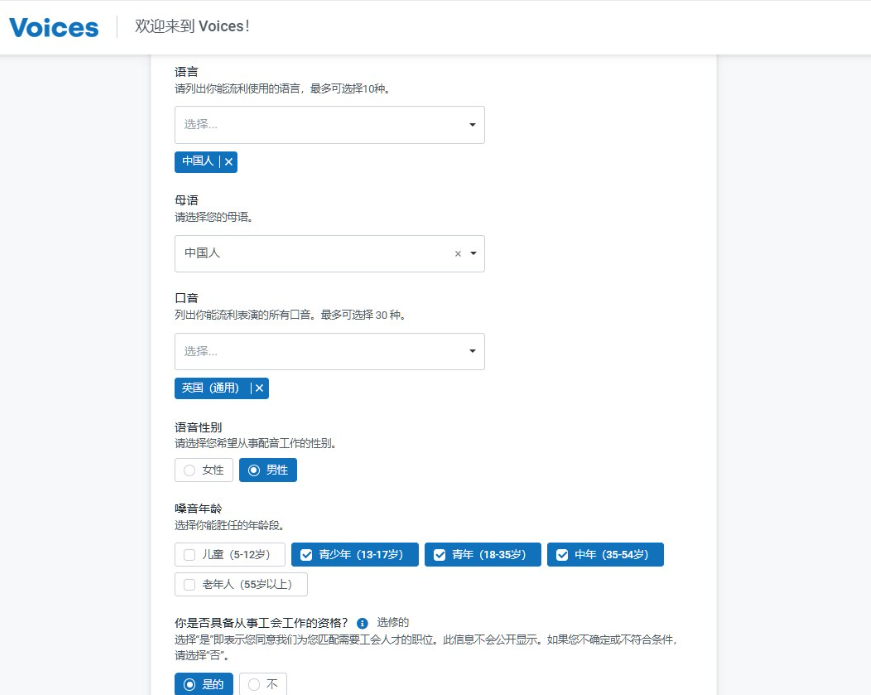Uncheck 青少年 (13-17岁) age range
871x695 pixels.
(x=355, y=555)
